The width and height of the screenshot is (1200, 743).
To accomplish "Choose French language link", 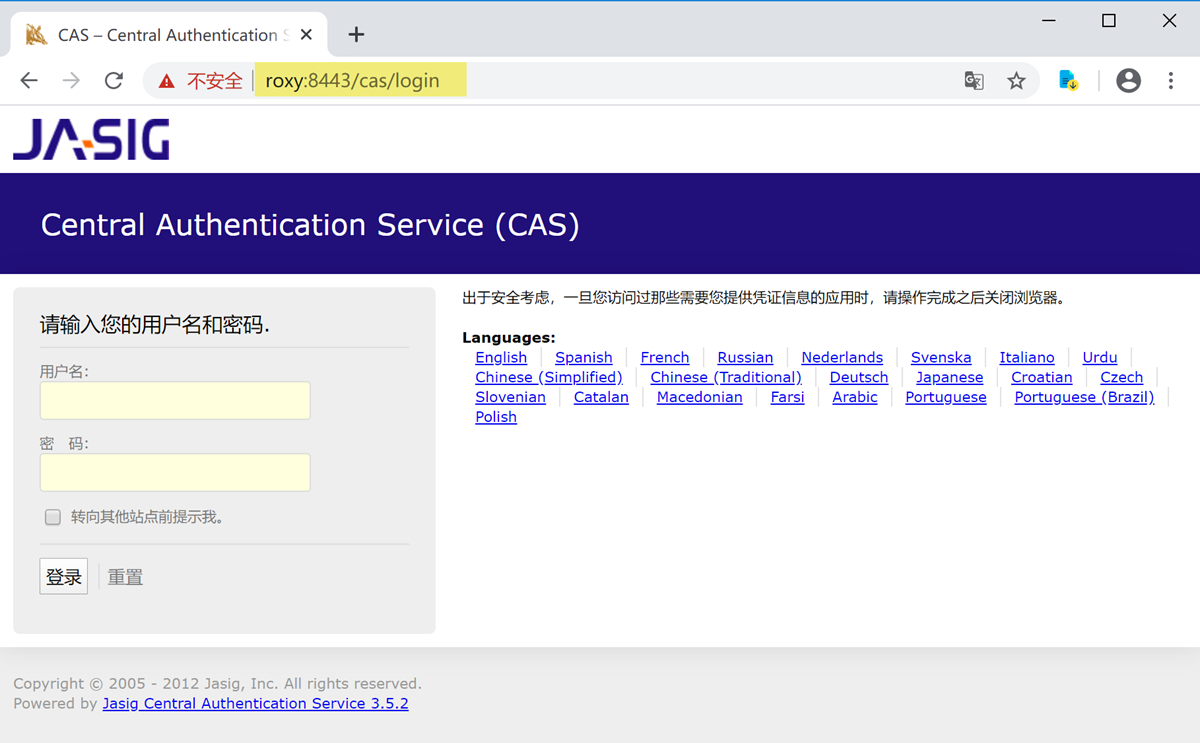I will click(x=665, y=357).
